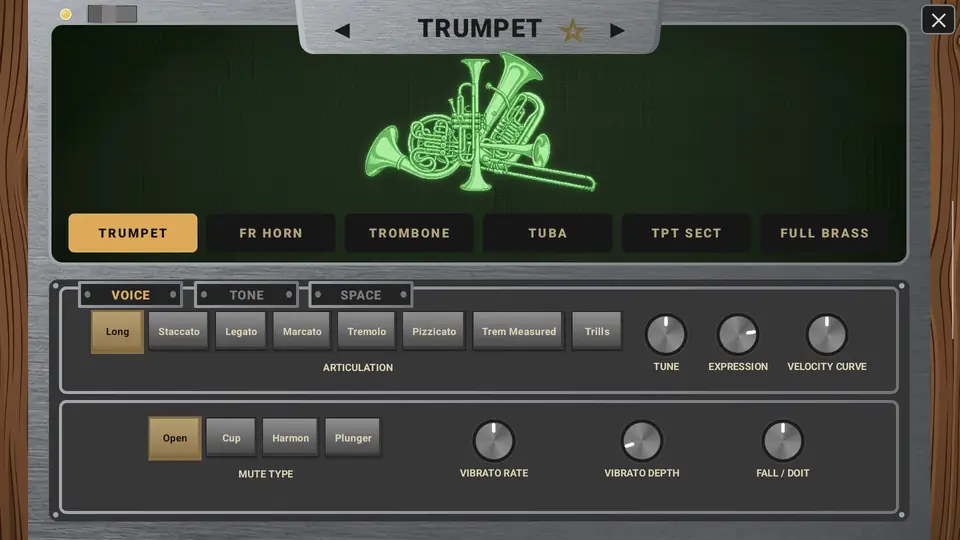960x540 pixels.
Task: Click the FALL / DOIT knob
Action: 782,441
